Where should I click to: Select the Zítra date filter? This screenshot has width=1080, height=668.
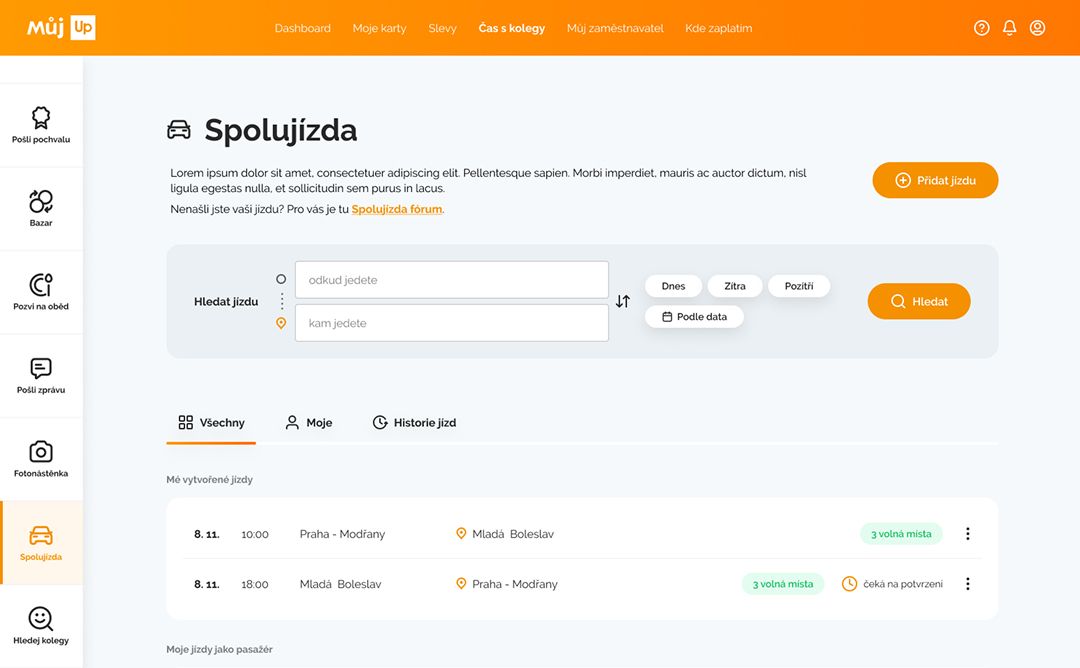735,286
